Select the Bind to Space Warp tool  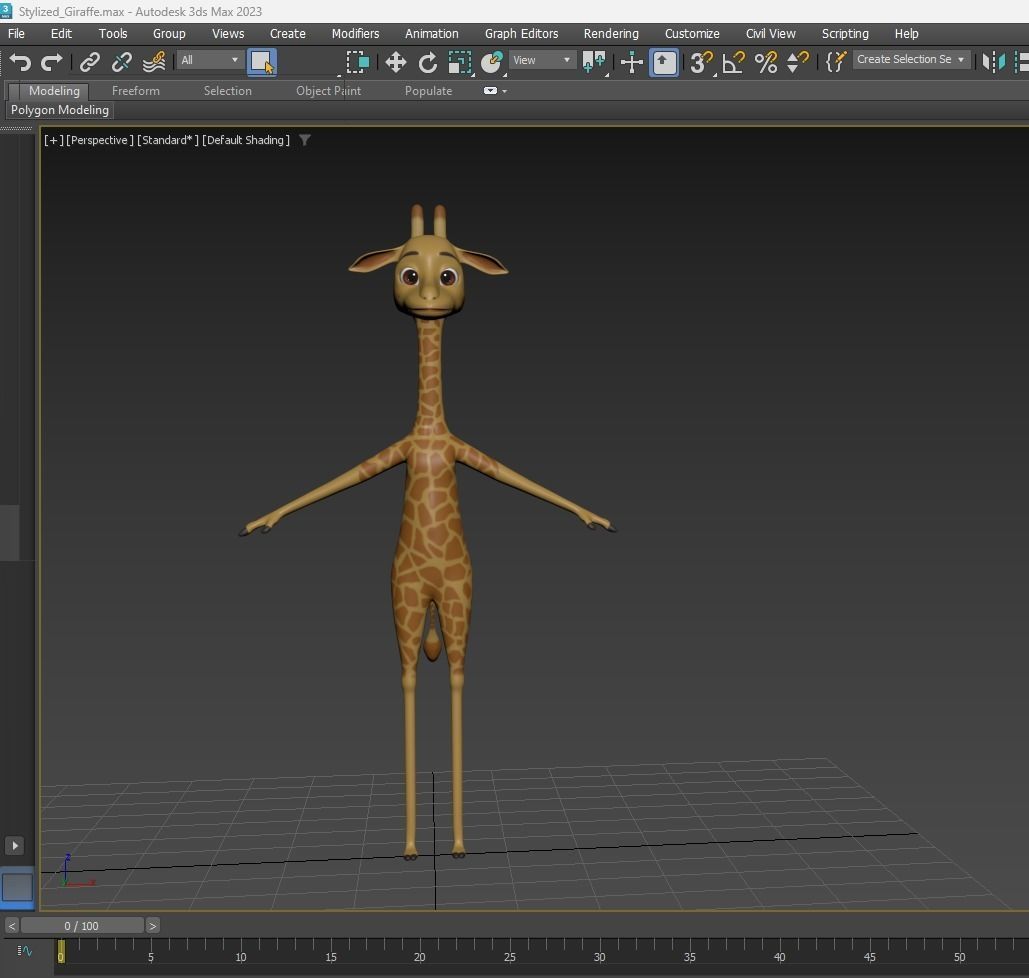tap(154, 62)
